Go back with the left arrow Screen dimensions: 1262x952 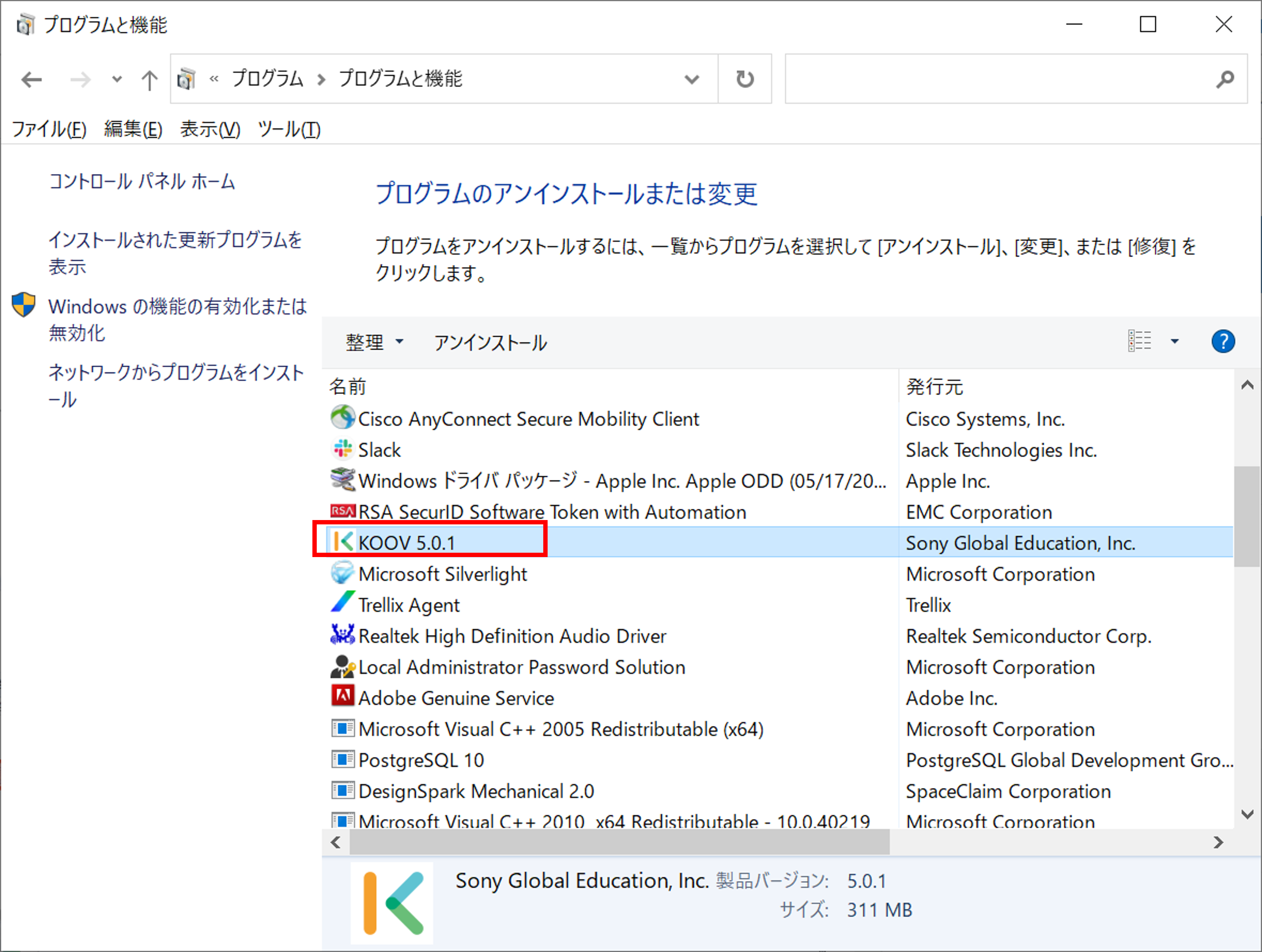pos(31,79)
